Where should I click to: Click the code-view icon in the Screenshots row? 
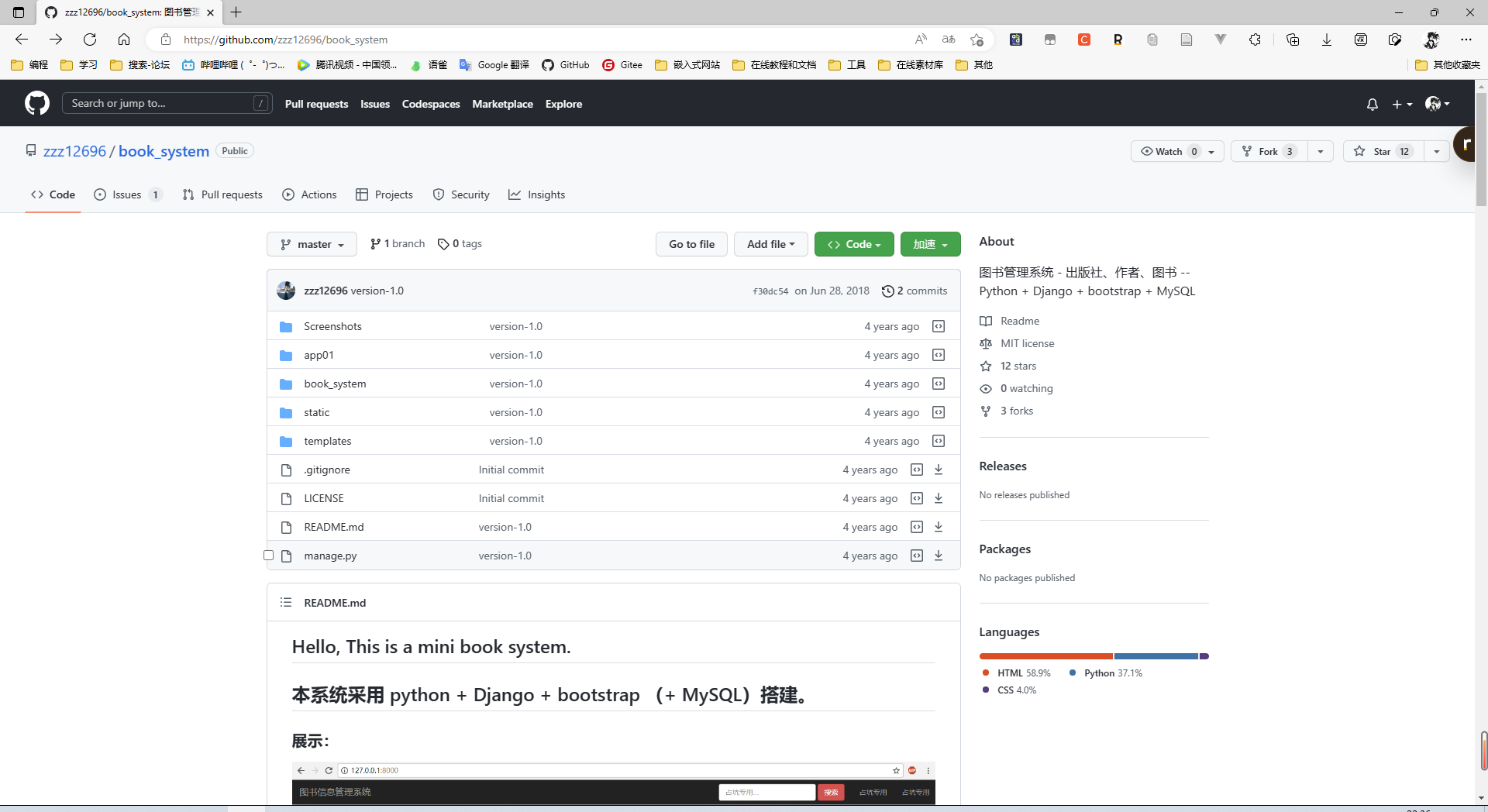[939, 326]
